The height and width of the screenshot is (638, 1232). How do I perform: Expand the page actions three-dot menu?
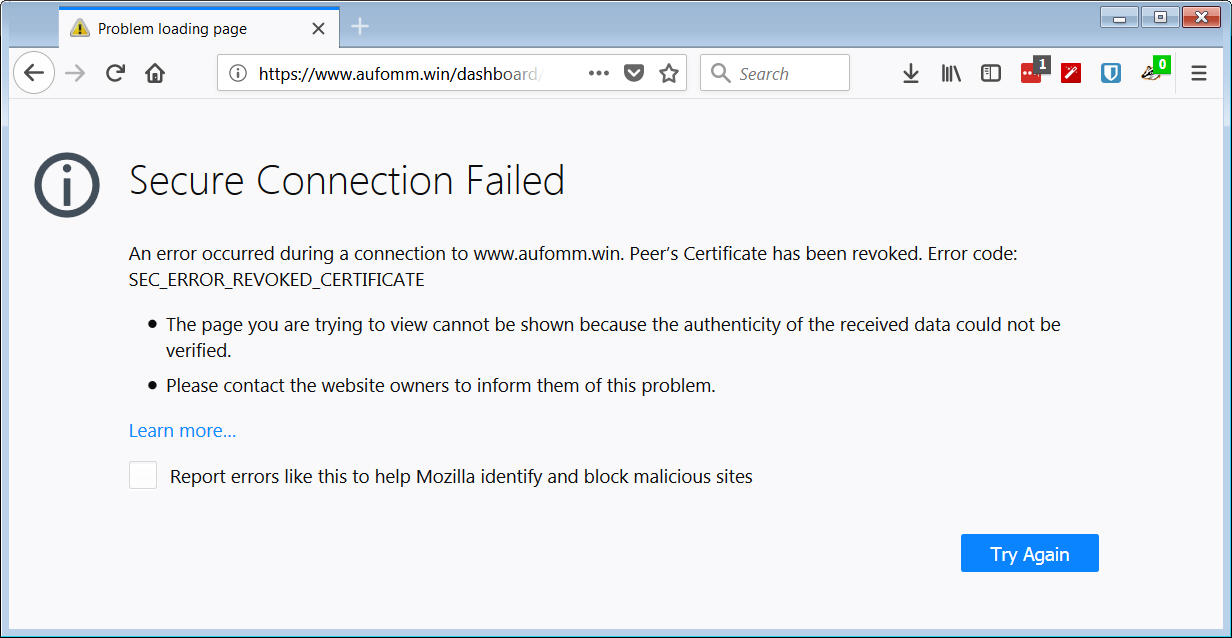(598, 73)
